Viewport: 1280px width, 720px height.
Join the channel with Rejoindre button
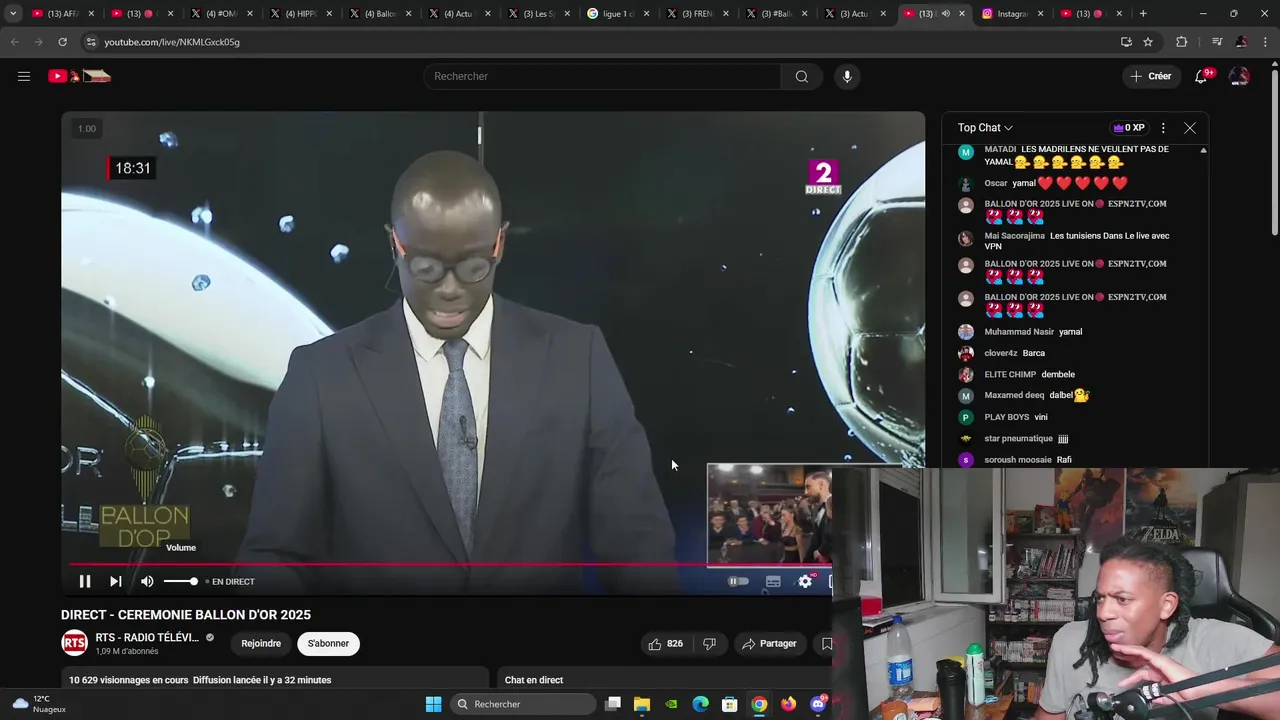coord(261,643)
